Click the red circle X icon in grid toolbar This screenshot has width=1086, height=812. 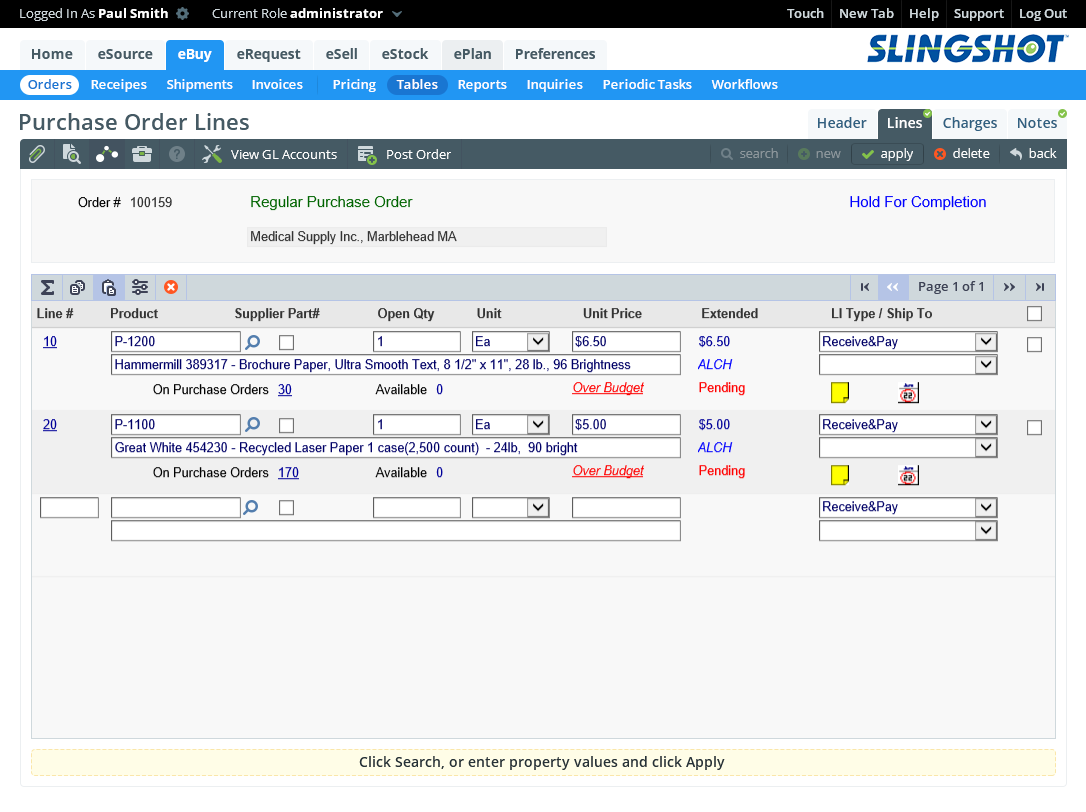point(171,288)
